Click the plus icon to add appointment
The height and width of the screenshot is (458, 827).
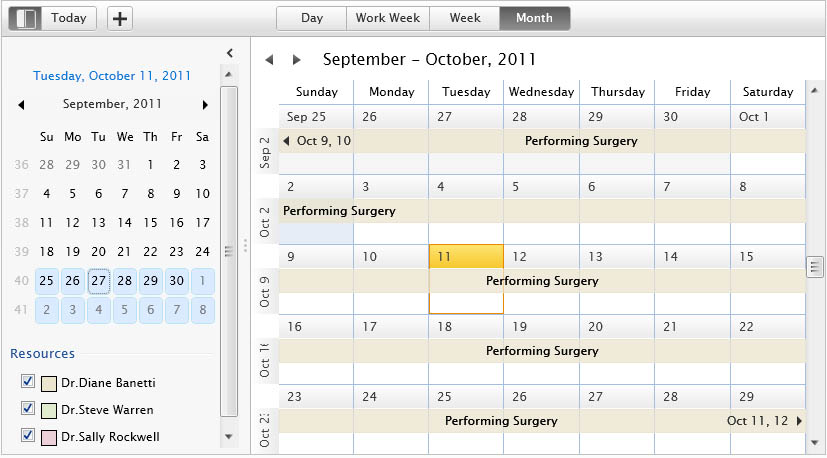click(120, 19)
